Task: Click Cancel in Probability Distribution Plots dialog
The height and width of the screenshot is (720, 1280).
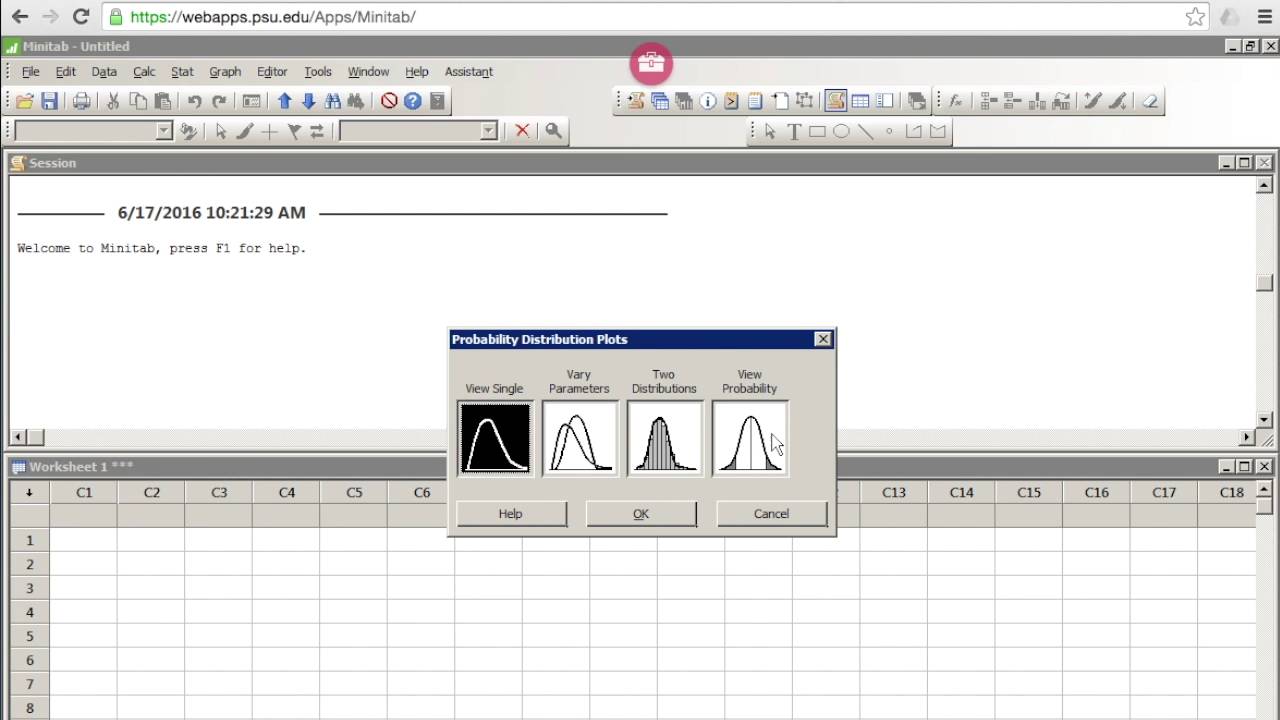Action: tap(771, 514)
